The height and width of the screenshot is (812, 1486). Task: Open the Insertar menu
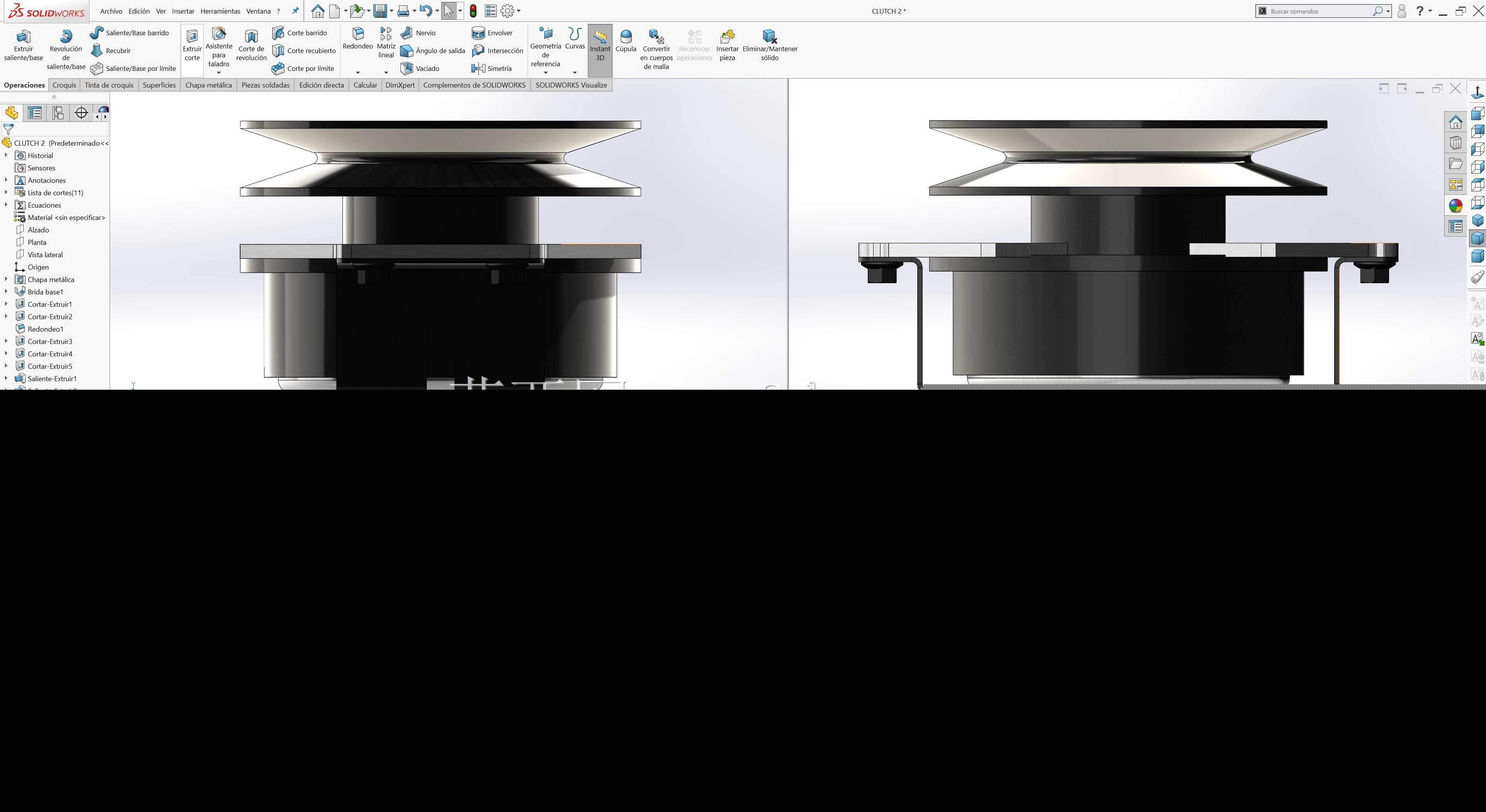point(183,11)
